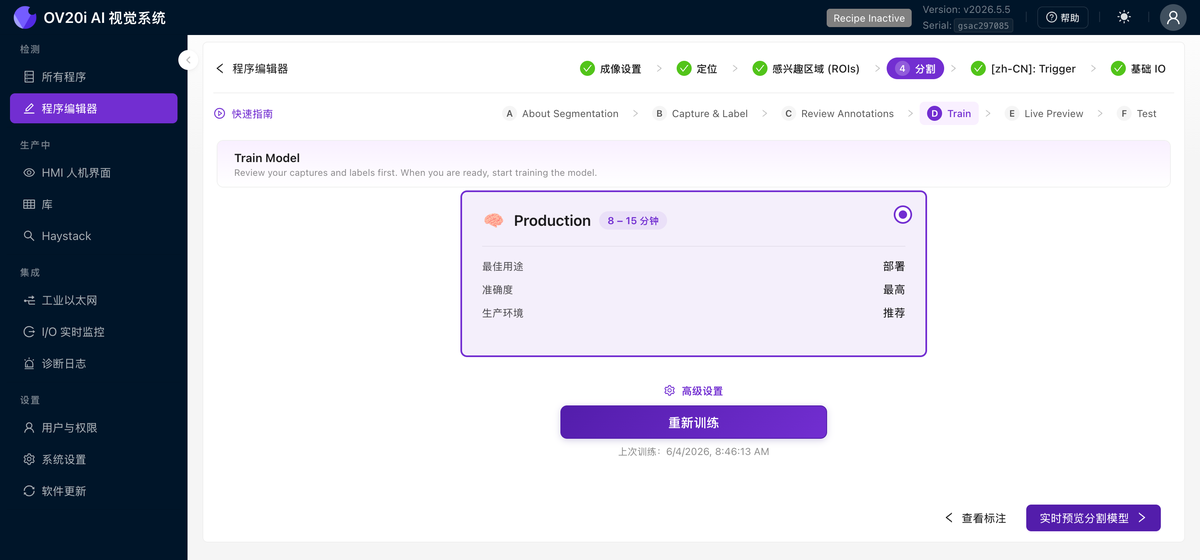Jump to 基础 IO step
This screenshot has height=560, width=1200.
point(1138,69)
